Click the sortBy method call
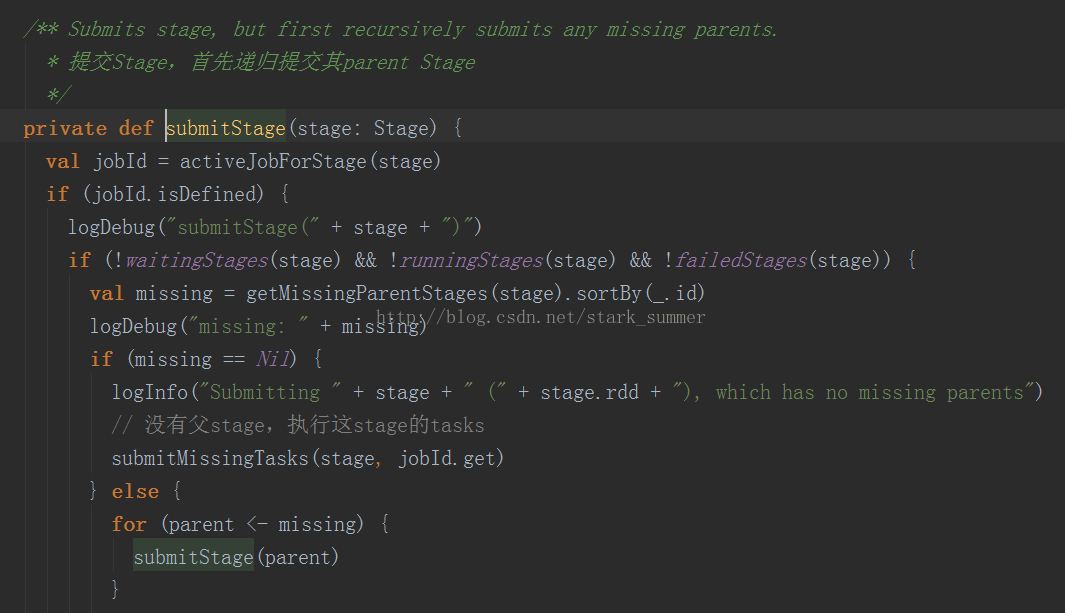The height and width of the screenshot is (613, 1065). 608,293
